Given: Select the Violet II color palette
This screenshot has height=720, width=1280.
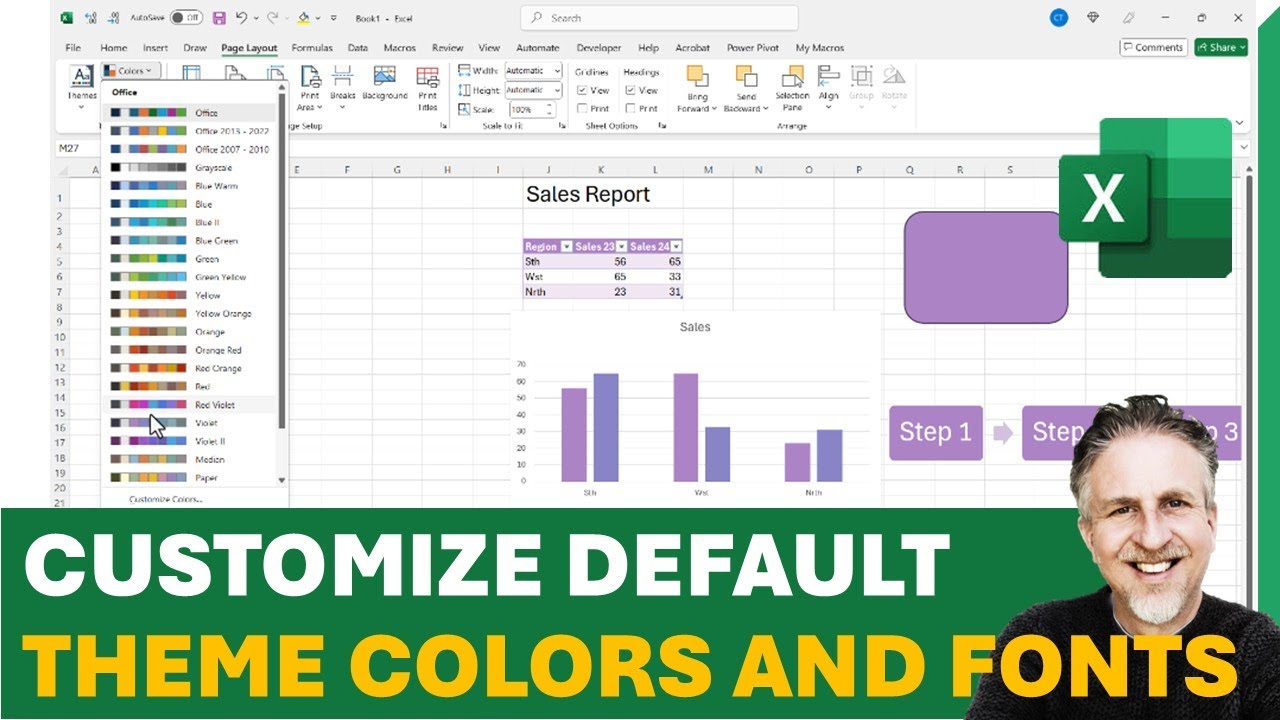Looking at the screenshot, I should [189, 441].
